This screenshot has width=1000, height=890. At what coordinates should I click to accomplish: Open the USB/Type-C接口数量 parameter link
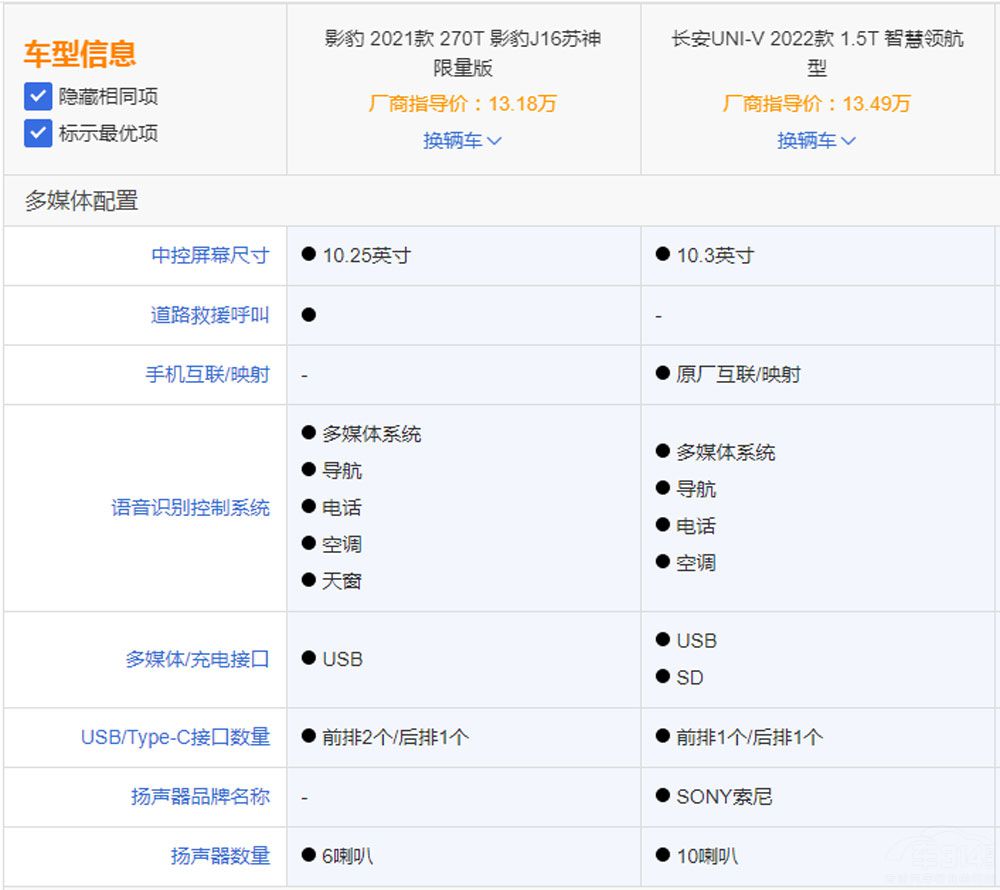pyautogui.click(x=175, y=737)
